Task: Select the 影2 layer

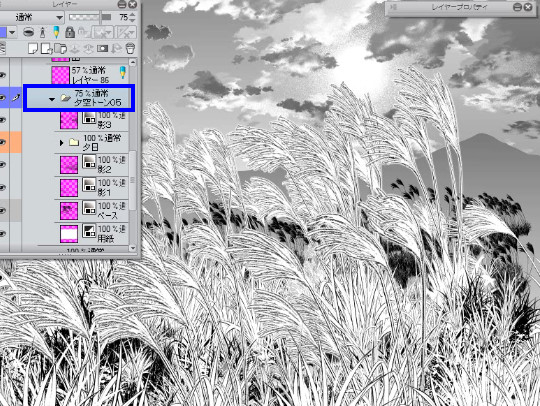Action: coord(91,165)
